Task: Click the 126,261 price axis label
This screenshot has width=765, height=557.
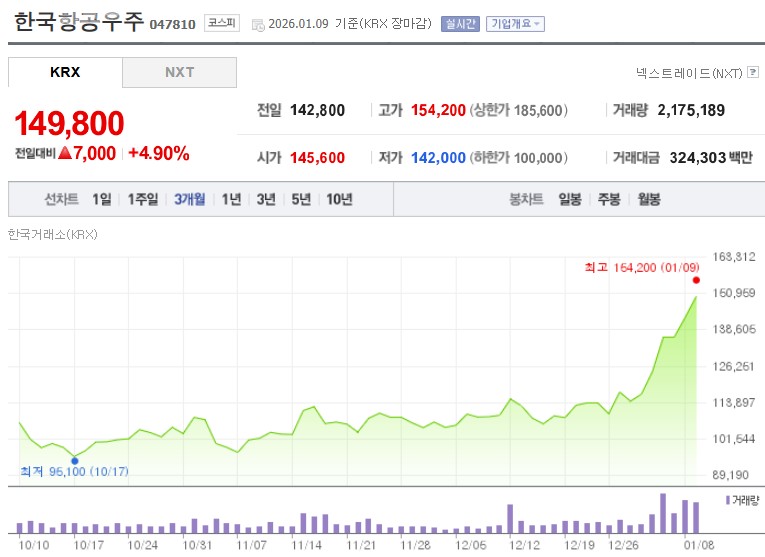Action: tap(733, 366)
